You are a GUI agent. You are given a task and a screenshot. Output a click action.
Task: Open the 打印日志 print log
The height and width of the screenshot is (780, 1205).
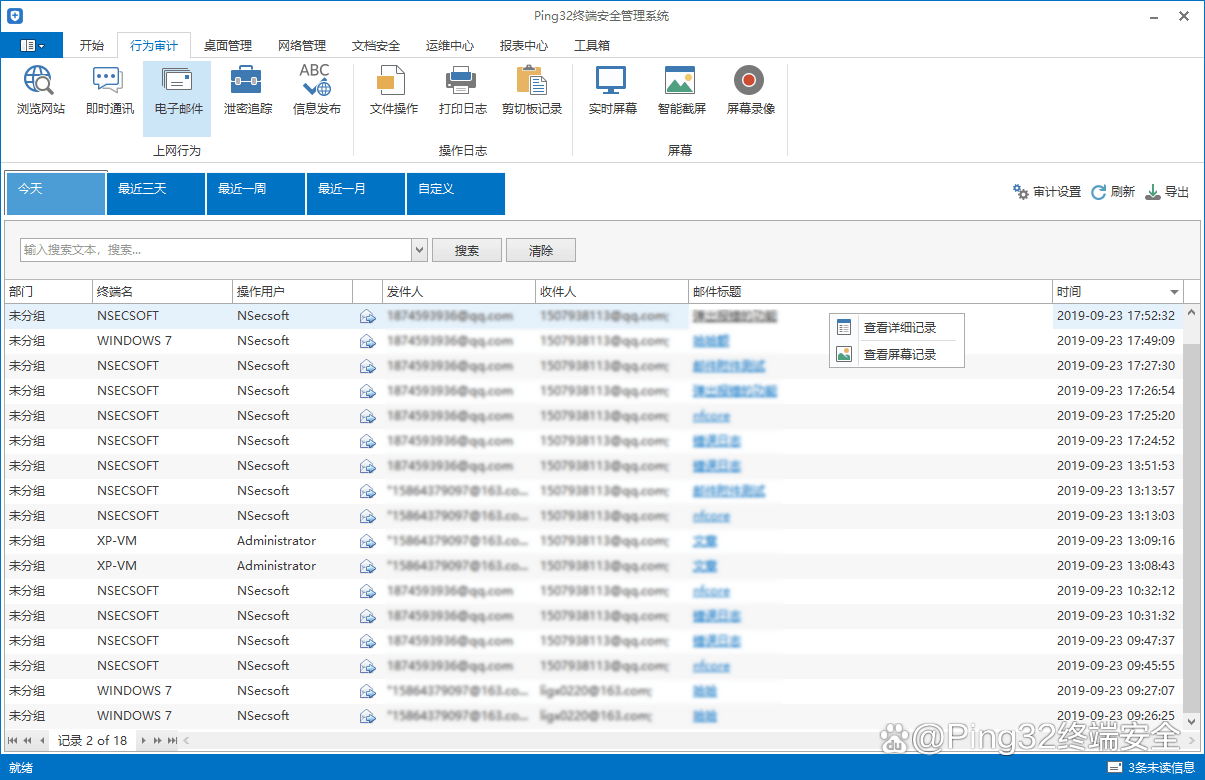point(462,91)
